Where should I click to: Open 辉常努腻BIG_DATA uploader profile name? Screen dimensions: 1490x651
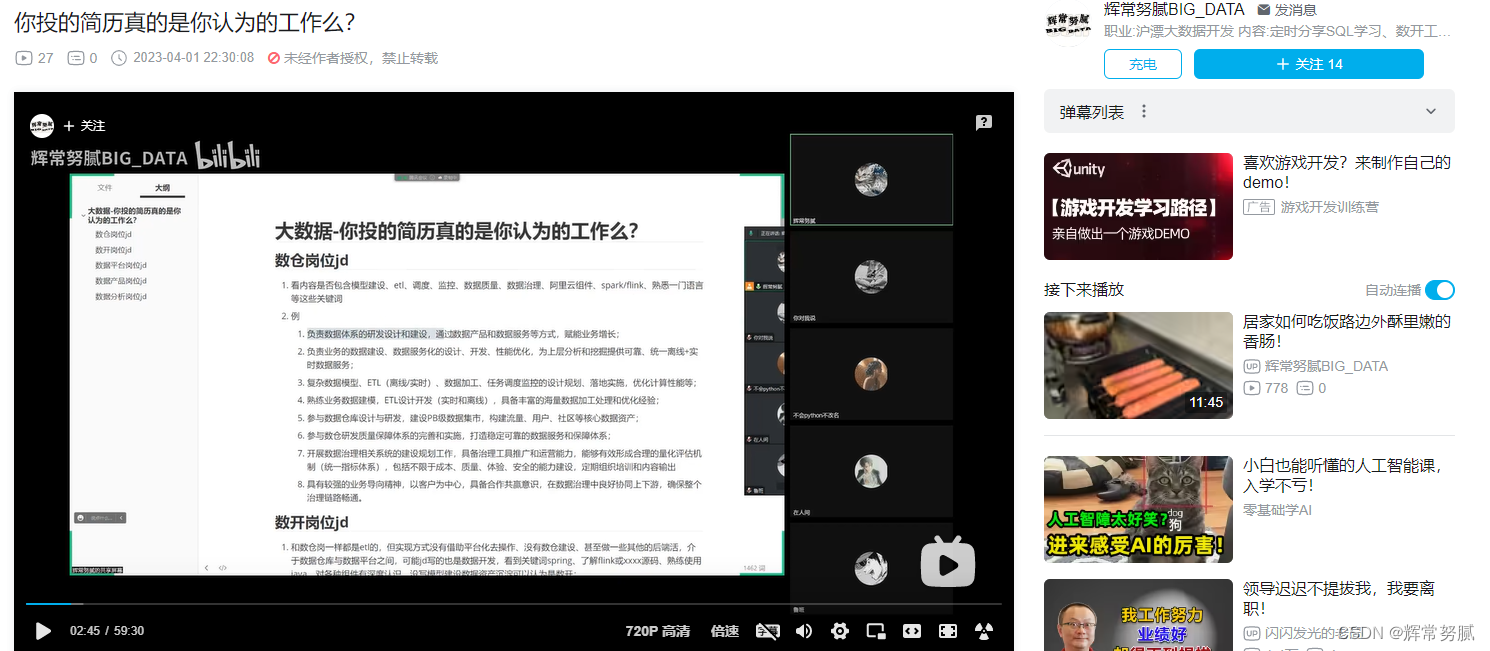coord(1174,9)
